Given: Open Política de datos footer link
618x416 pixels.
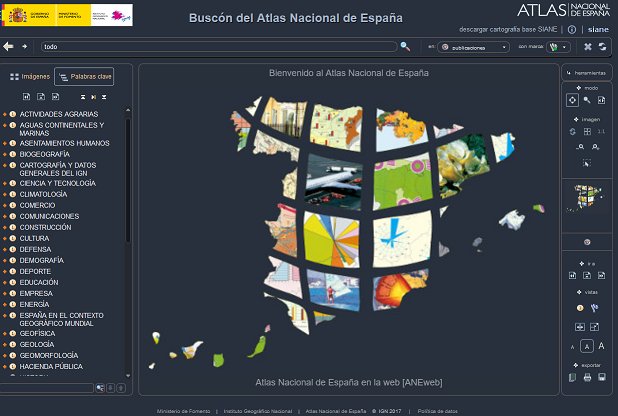Looking at the screenshot, I should (x=437, y=411).
